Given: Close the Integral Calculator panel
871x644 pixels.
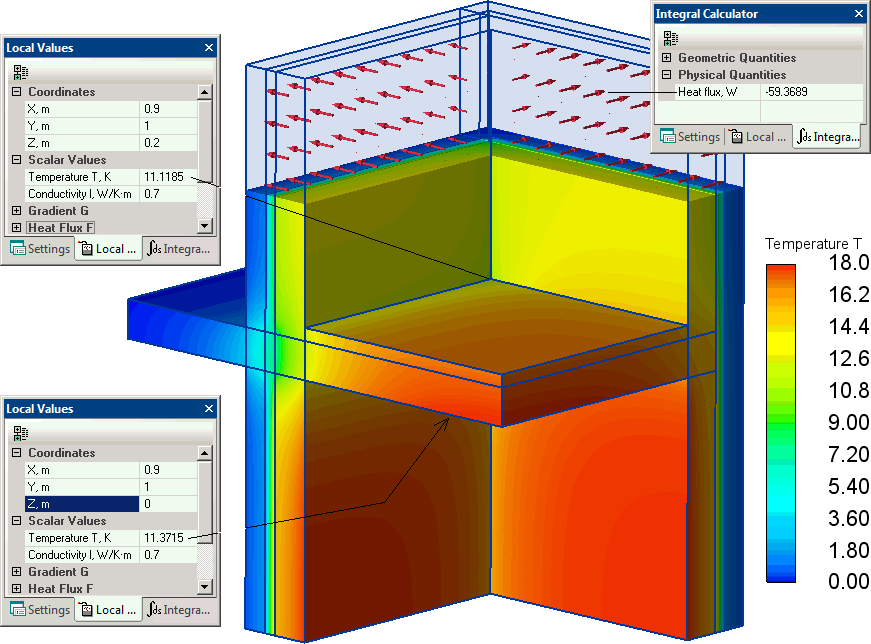Looking at the screenshot, I should point(858,14).
